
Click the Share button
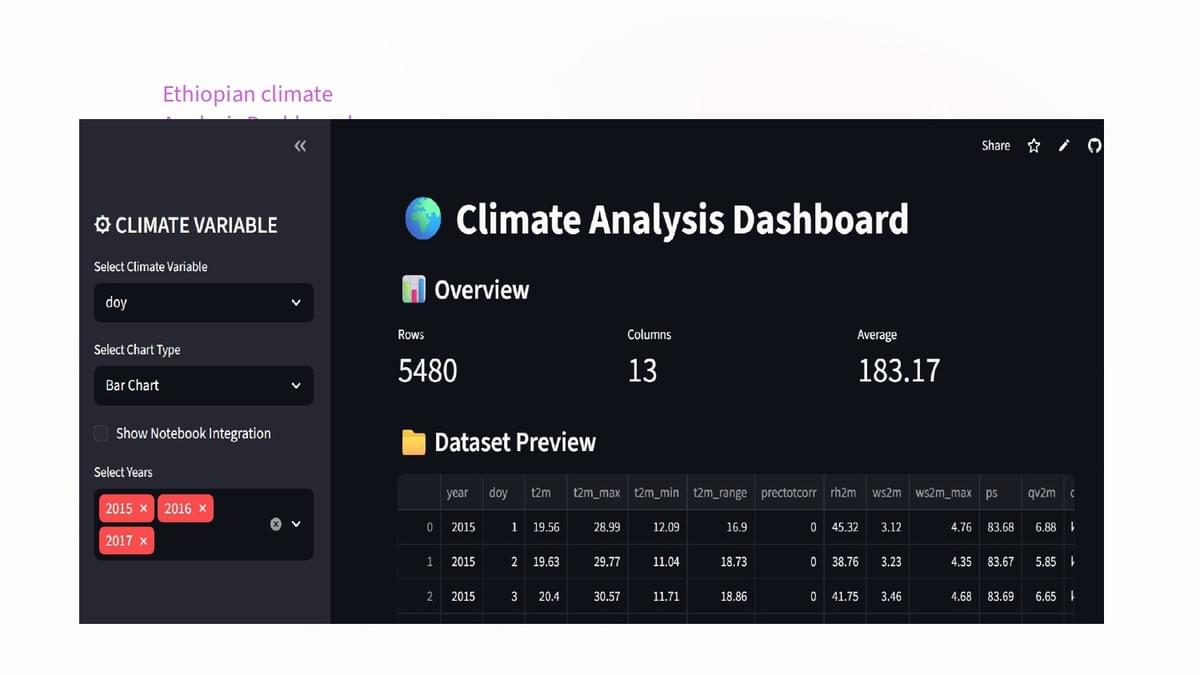point(996,146)
